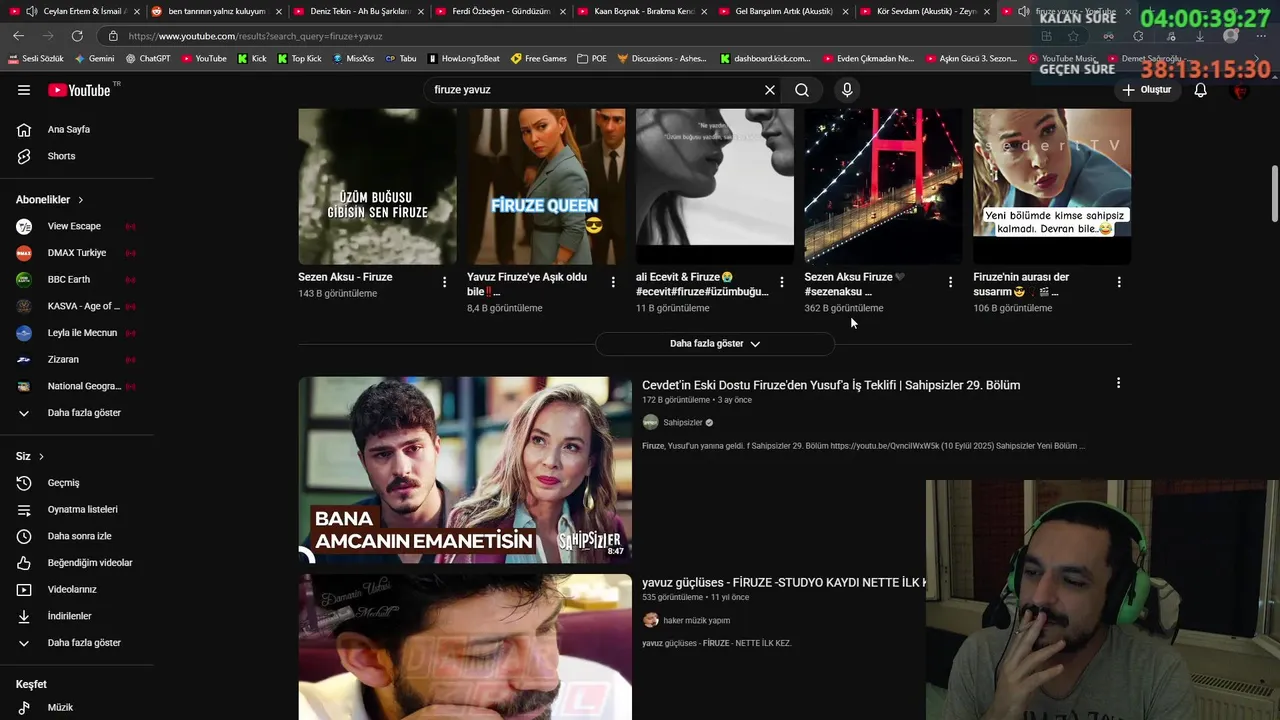The image size is (1280, 720).
Task: Open Kick bookmark
Action: [x=253, y=59]
